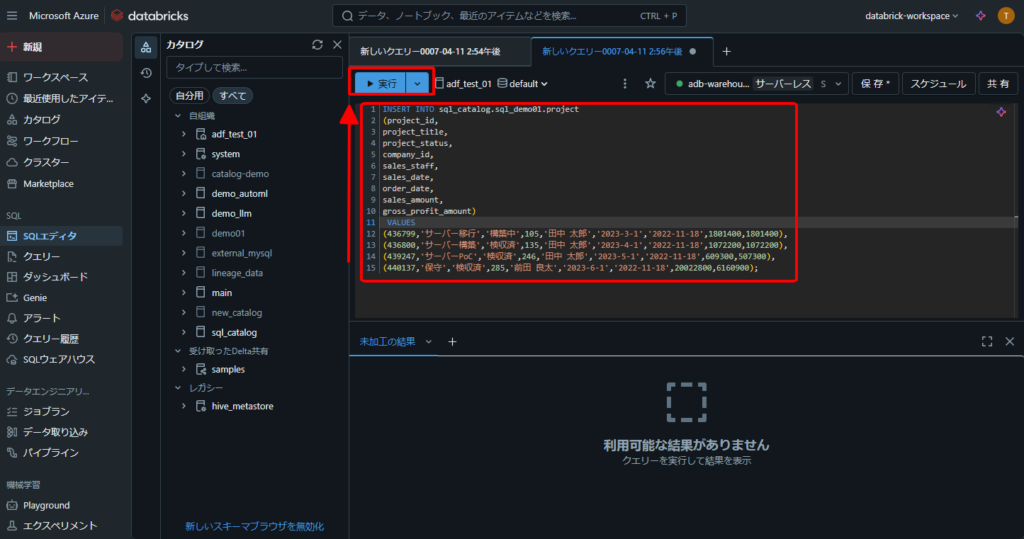1024x539 pixels.
Task: Select the 未加工の結果 tab
Action: [x=387, y=342]
